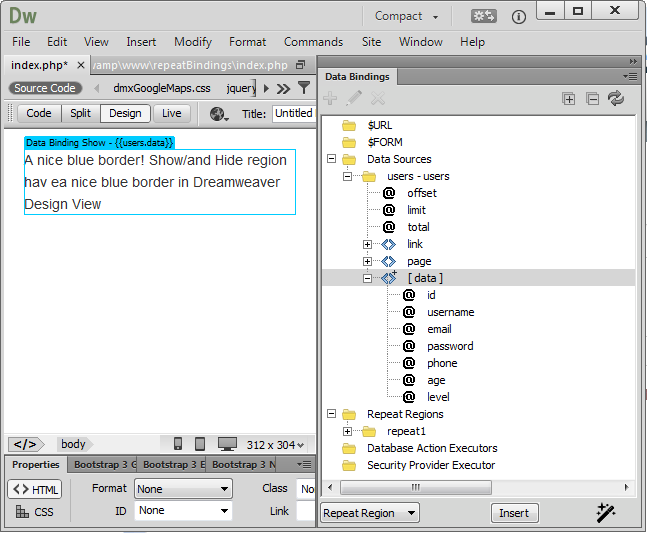The image size is (647, 533).
Task: Open the Compact workspace dropdown
Action: 406,17
